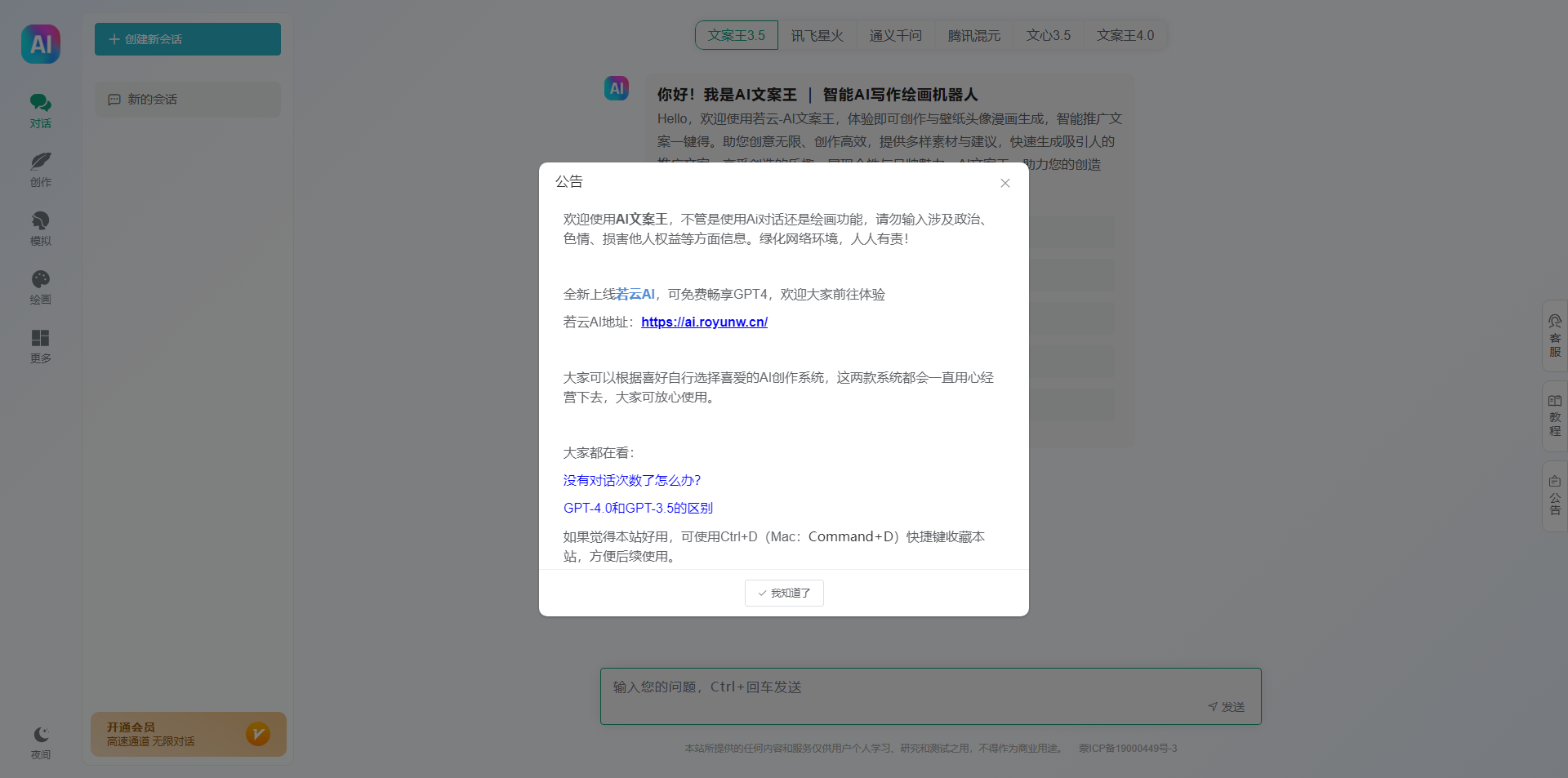
Task: Click the gold V member badge
Action: pyautogui.click(x=258, y=734)
